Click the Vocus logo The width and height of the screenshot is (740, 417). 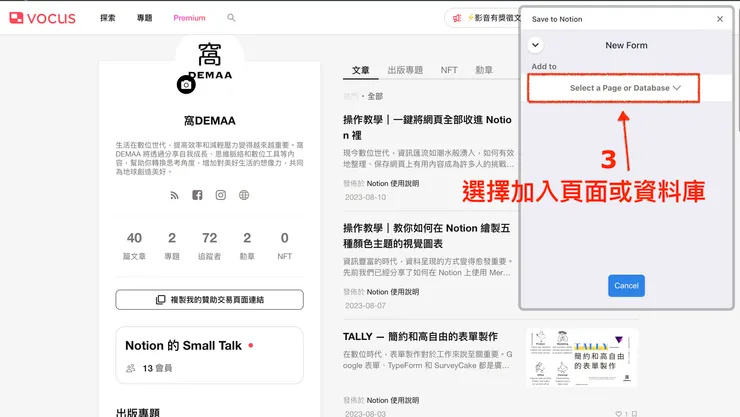click(x=42, y=18)
